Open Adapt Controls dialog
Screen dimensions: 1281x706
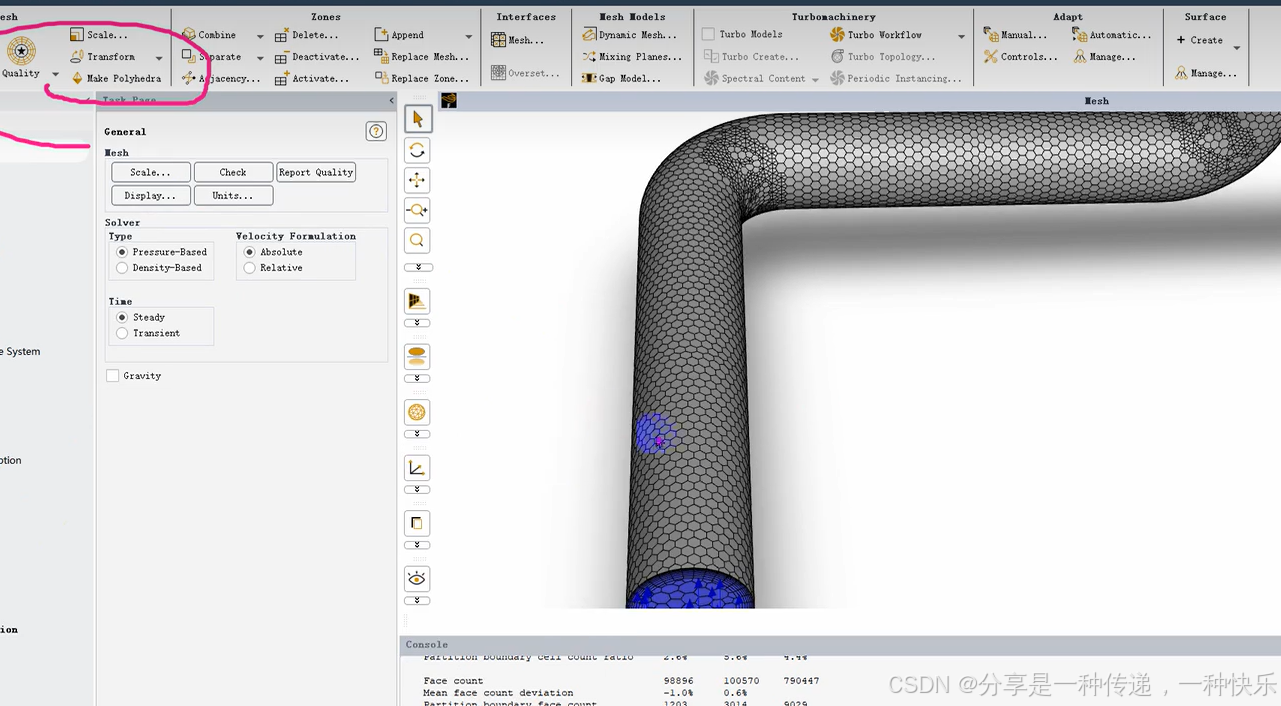[x=1020, y=57]
